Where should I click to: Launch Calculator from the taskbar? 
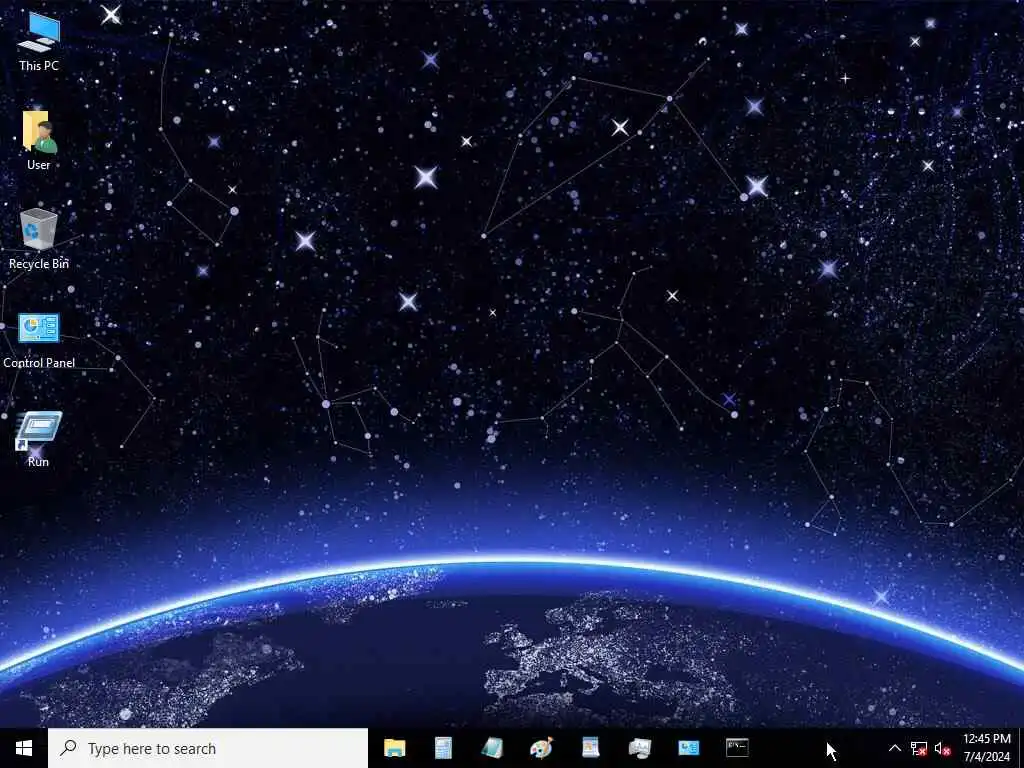(x=443, y=748)
